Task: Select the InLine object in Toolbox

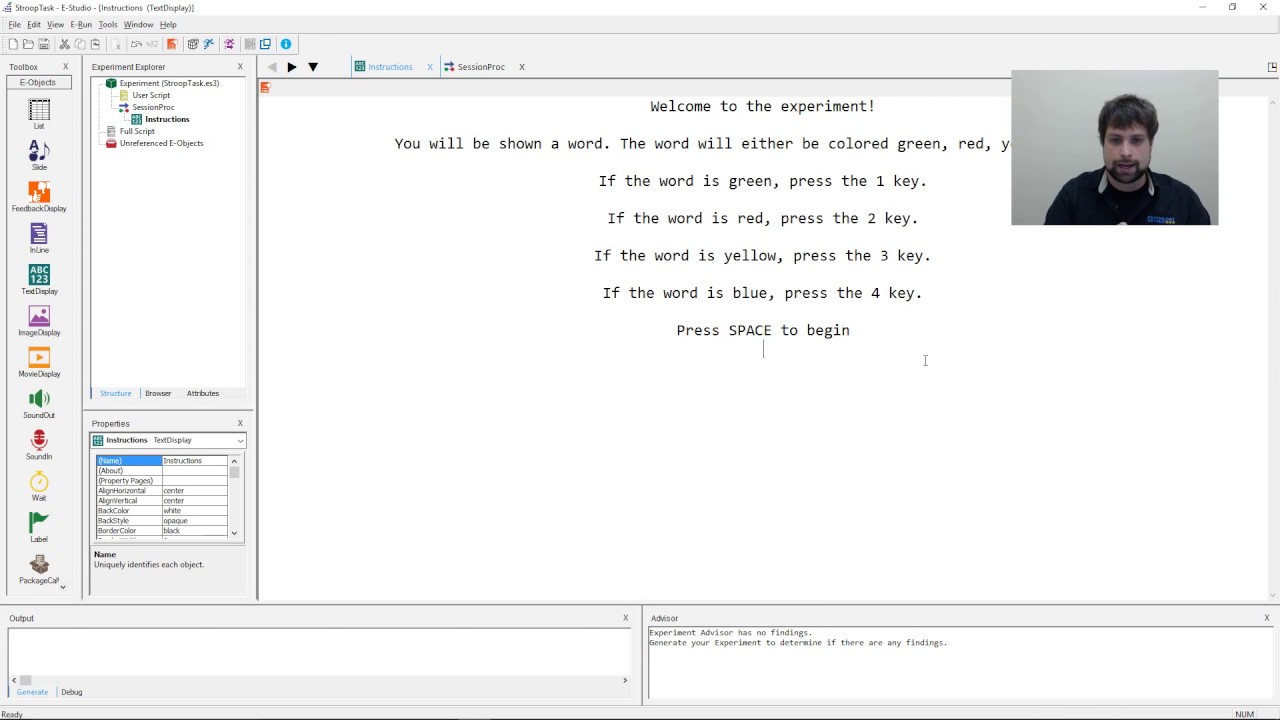Action: 39,238
